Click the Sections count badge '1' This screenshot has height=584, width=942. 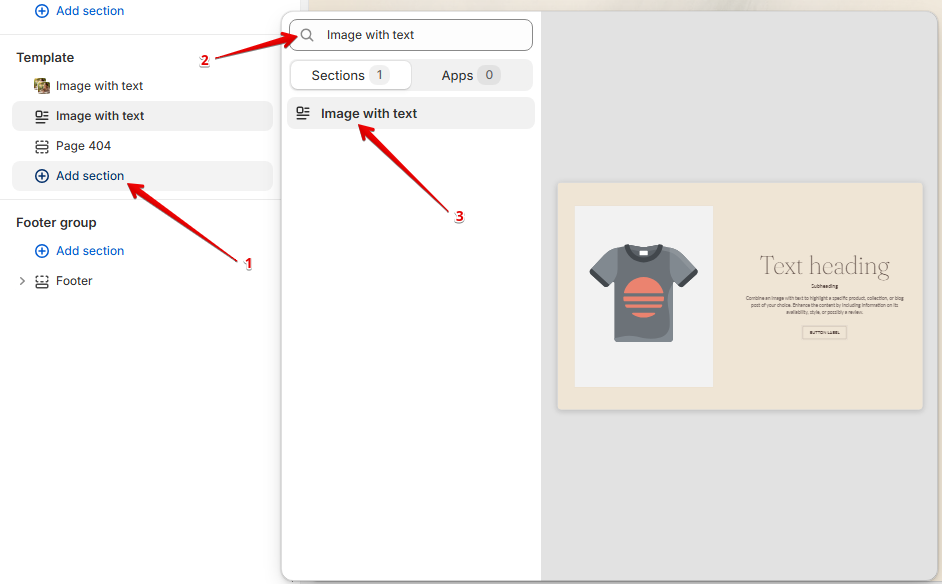[379, 75]
